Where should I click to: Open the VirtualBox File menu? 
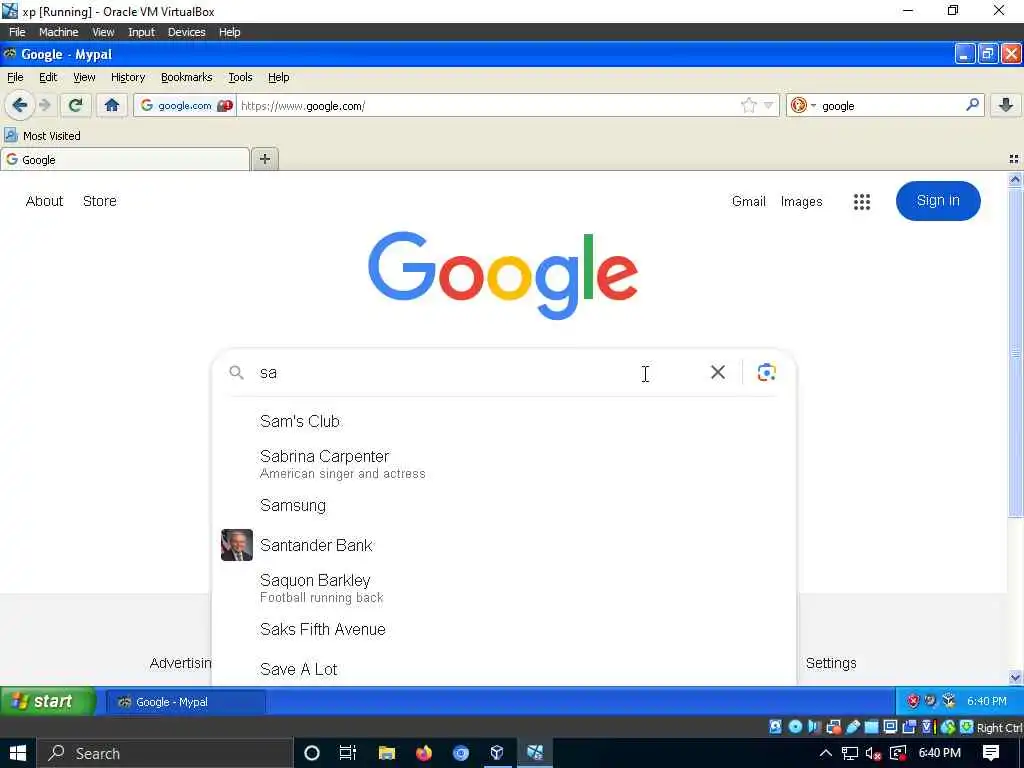click(x=17, y=32)
